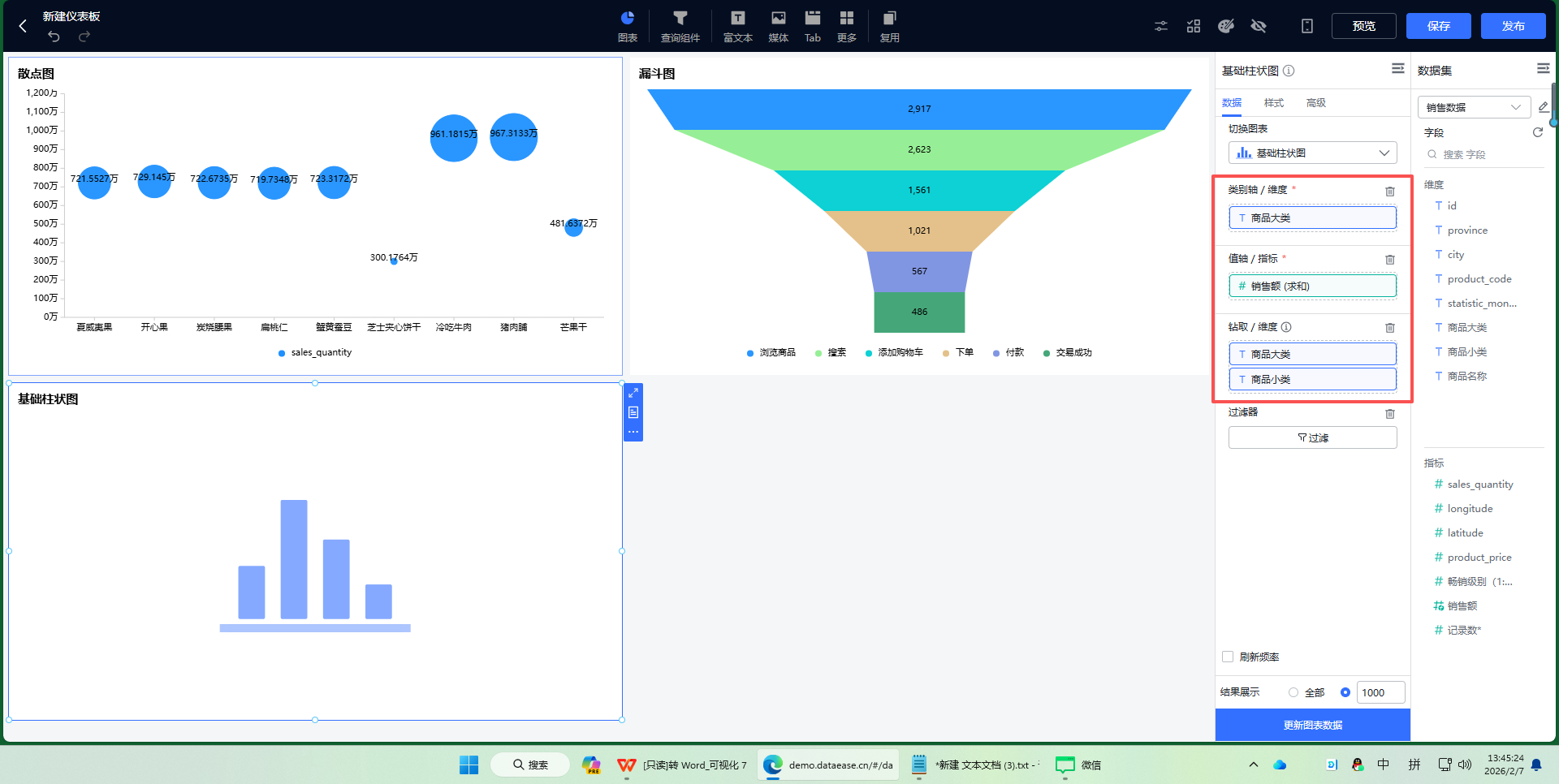Select the 商品名称 dimension field
1559x784 pixels.
[1467, 377]
